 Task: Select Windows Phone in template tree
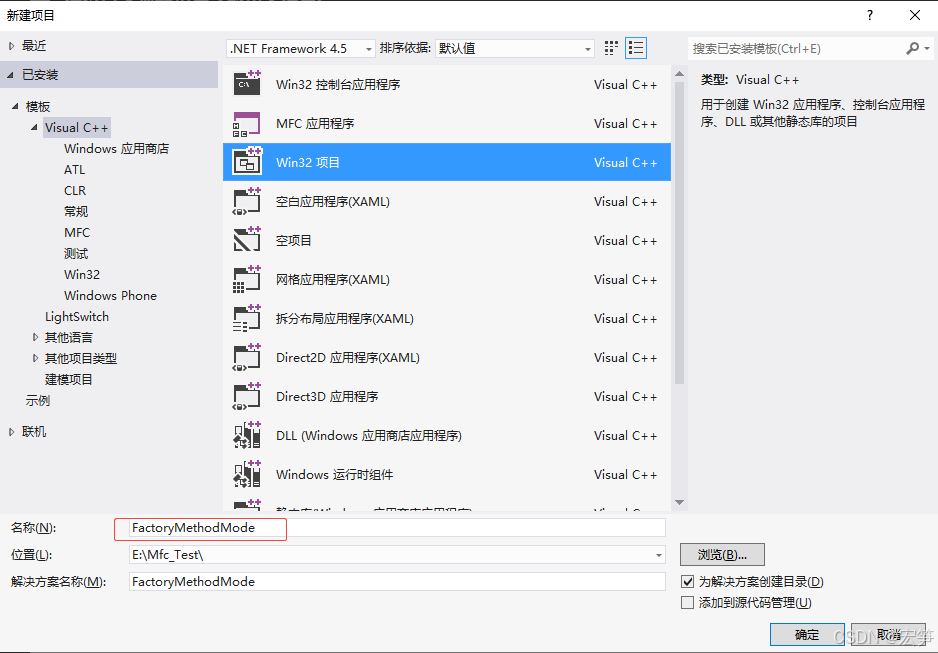point(111,295)
